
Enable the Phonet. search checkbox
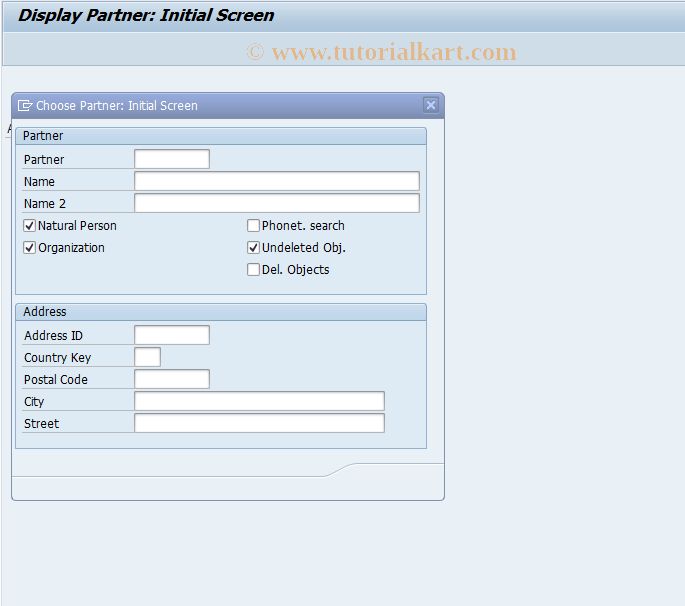point(253,225)
